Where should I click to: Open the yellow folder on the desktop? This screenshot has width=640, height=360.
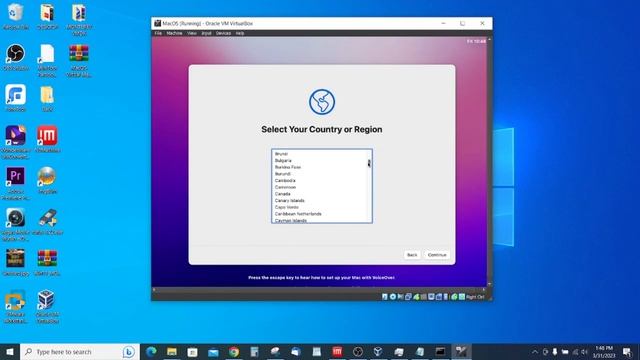pyautogui.click(x=47, y=98)
